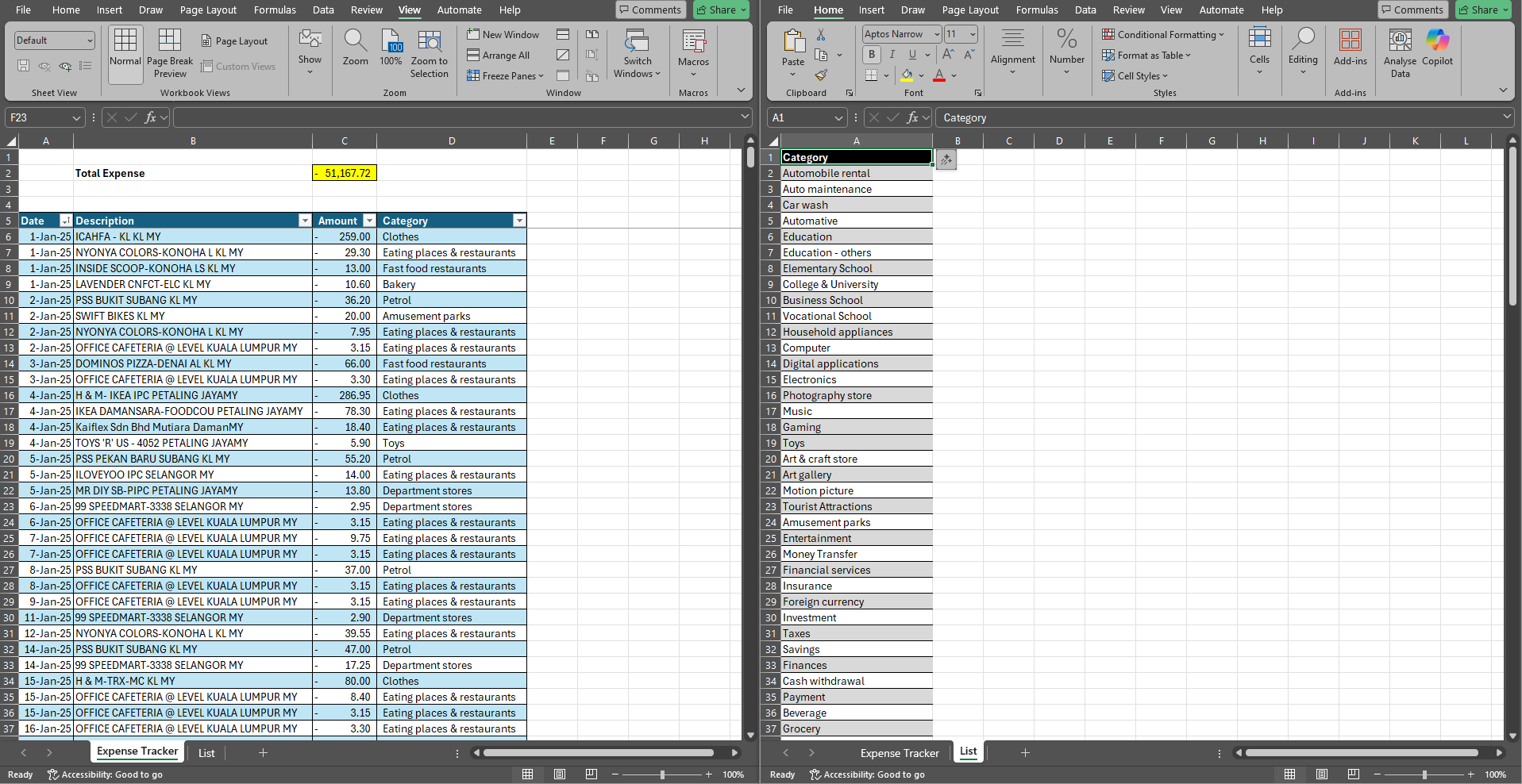Open the Category column filter dropdown
This screenshot has height=784, width=1522.
(x=519, y=221)
